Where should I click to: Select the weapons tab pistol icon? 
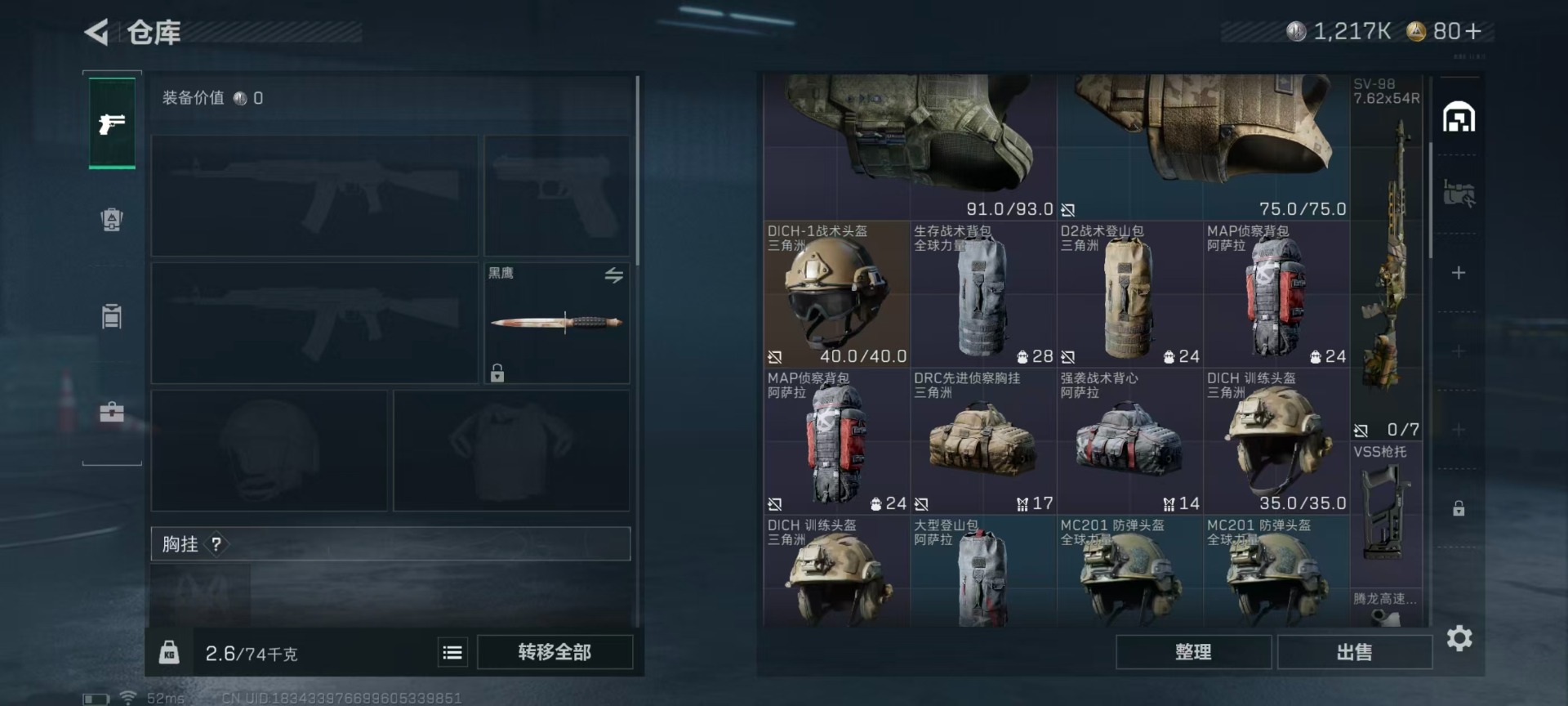(x=112, y=123)
